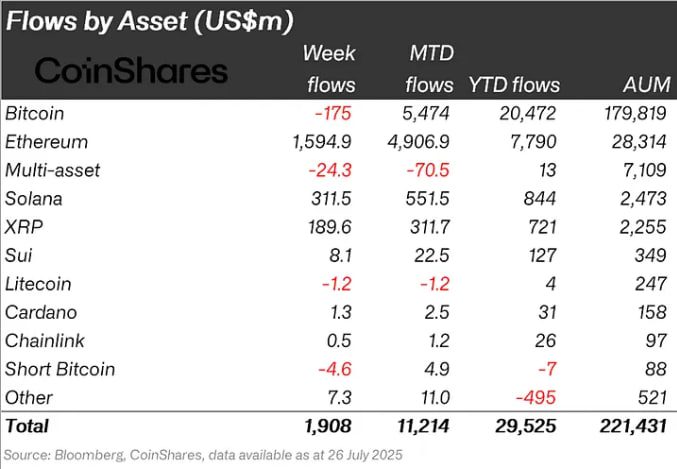
Task: Select the XRP row label
Action: (x=24, y=227)
